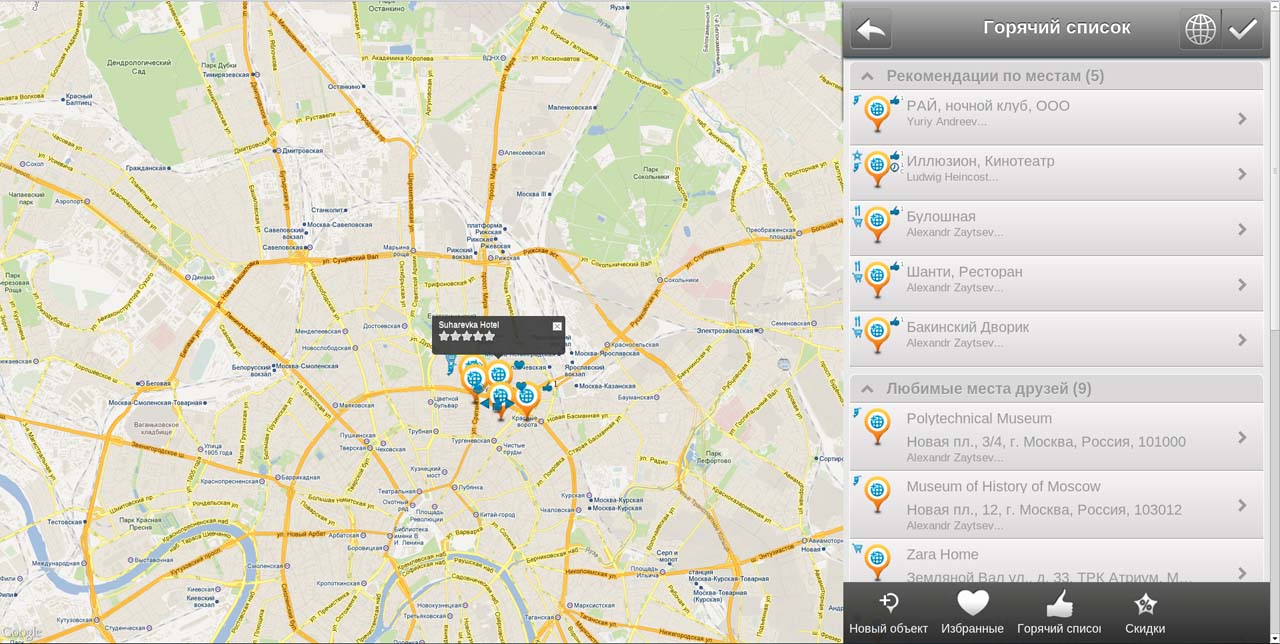The width and height of the screenshot is (1280, 644).
Task: Click the pin icon beside Иллюзион, Кинотеатр
Action: pyautogui.click(x=877, y=169)
